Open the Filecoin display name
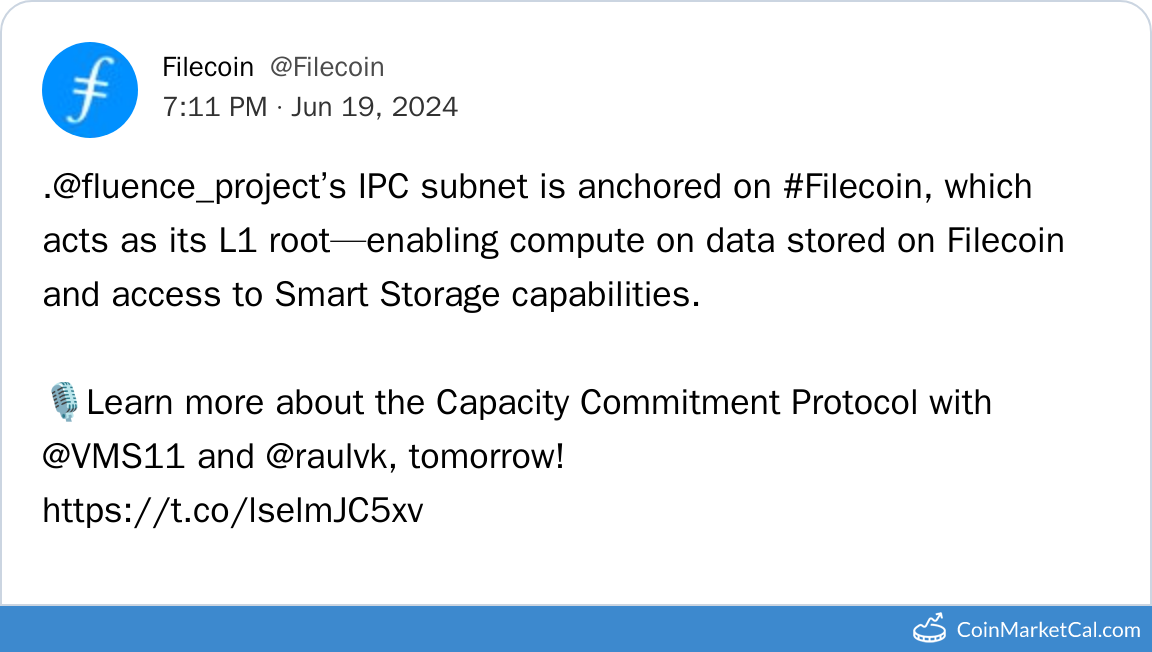The width and height of the screenshot is (1152, 652). coord(208,67)
